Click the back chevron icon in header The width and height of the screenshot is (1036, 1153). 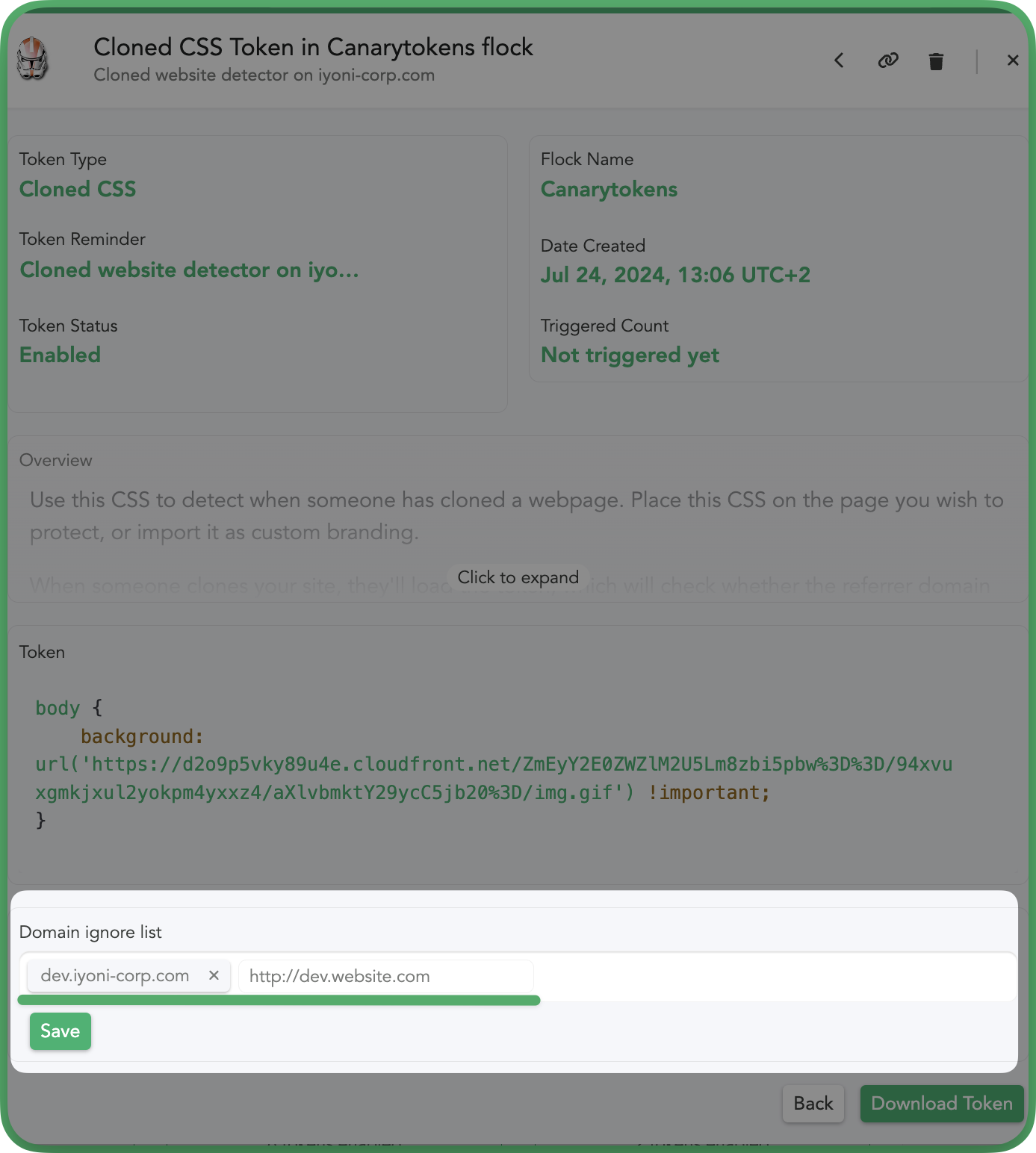coord(839,60)
